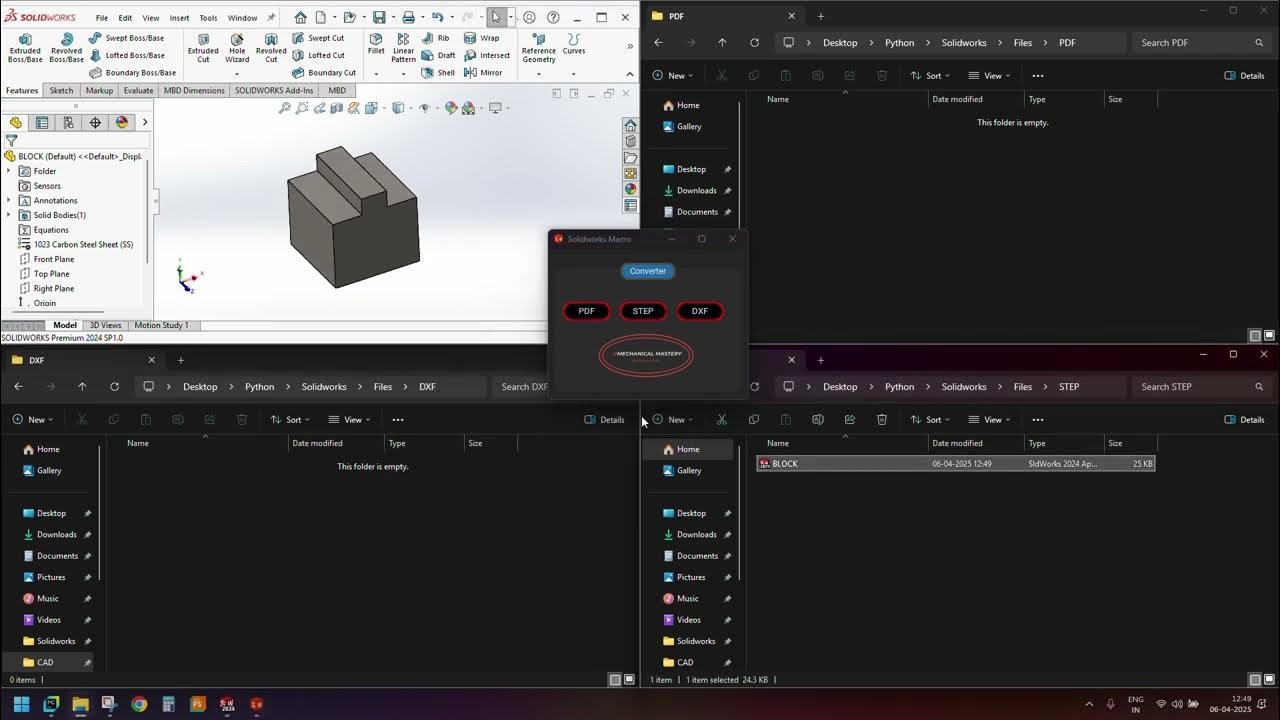Open Sort dropdown in PDF window
This screenshot has width=1280, height=720.
tap(931, 75)
